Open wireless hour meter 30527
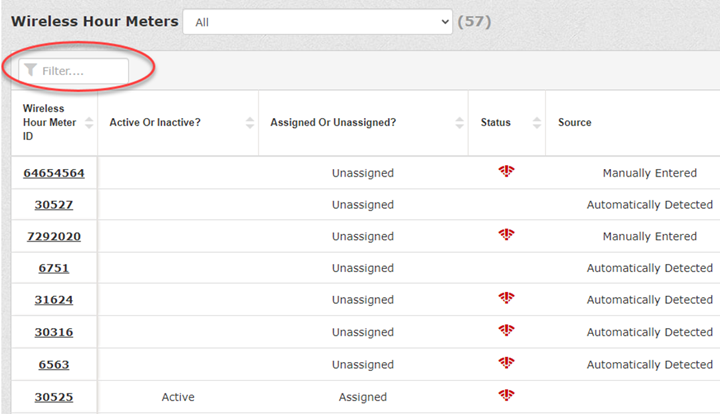 coord(54,205)
